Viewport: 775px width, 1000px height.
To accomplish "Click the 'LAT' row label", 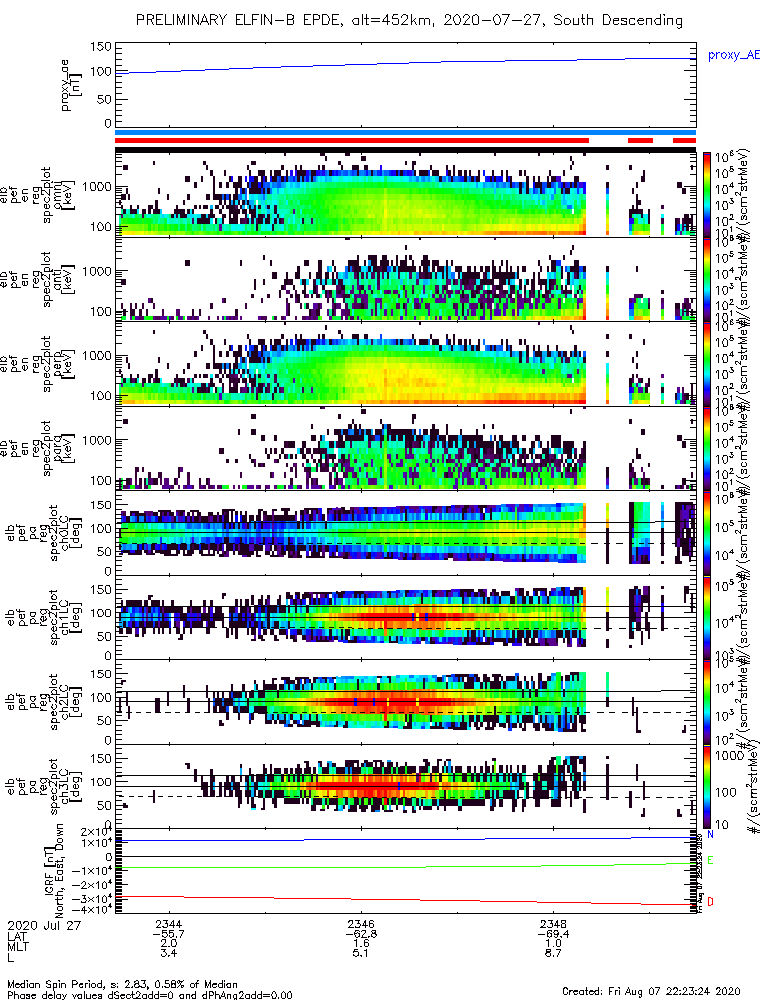I will click(17, 936).
